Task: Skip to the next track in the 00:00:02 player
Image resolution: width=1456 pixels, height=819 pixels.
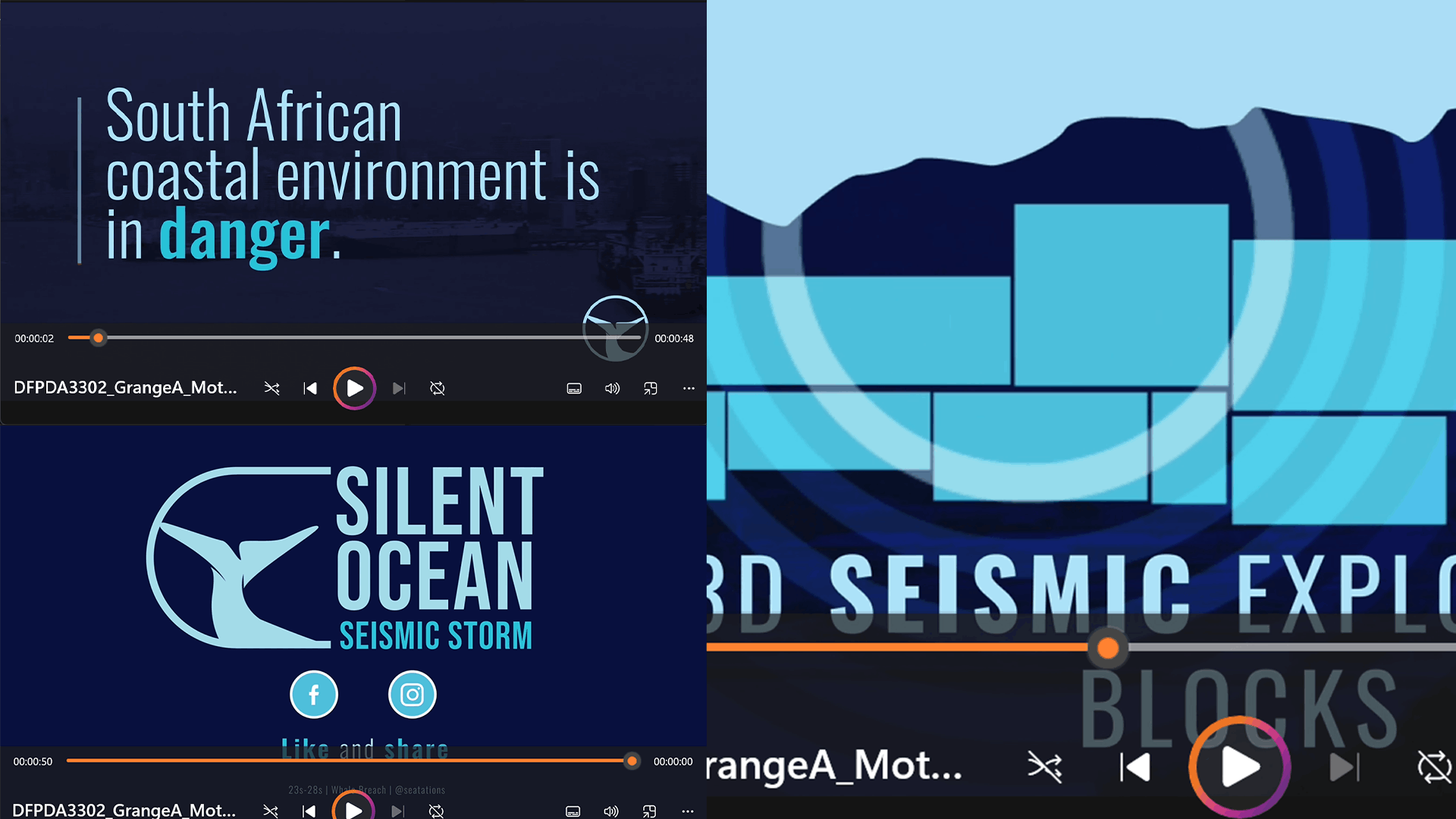Action: click(x=399, y=388)
